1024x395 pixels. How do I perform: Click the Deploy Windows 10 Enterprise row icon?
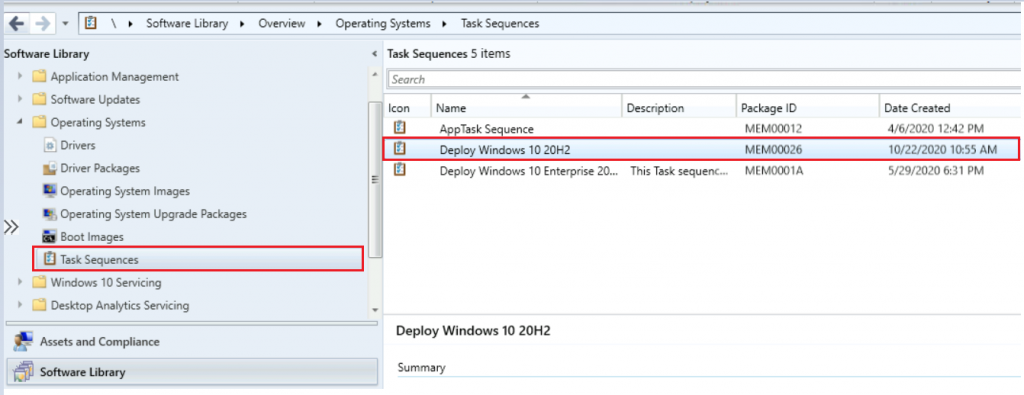pos(400,170)
